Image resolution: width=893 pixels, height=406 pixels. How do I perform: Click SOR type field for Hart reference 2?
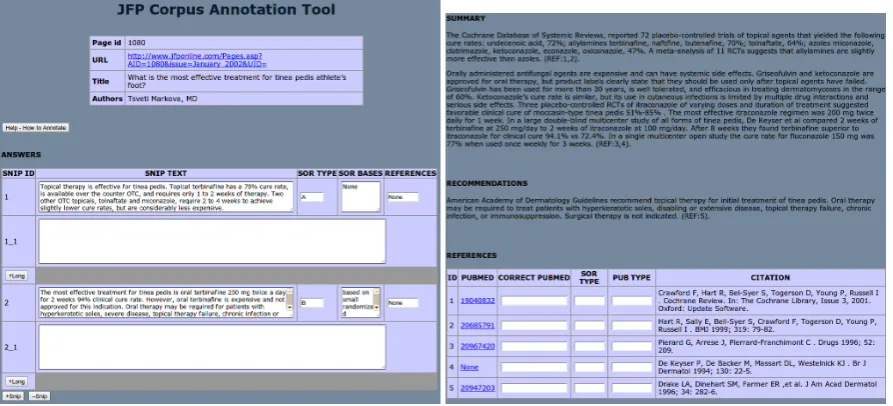point(589,326)
